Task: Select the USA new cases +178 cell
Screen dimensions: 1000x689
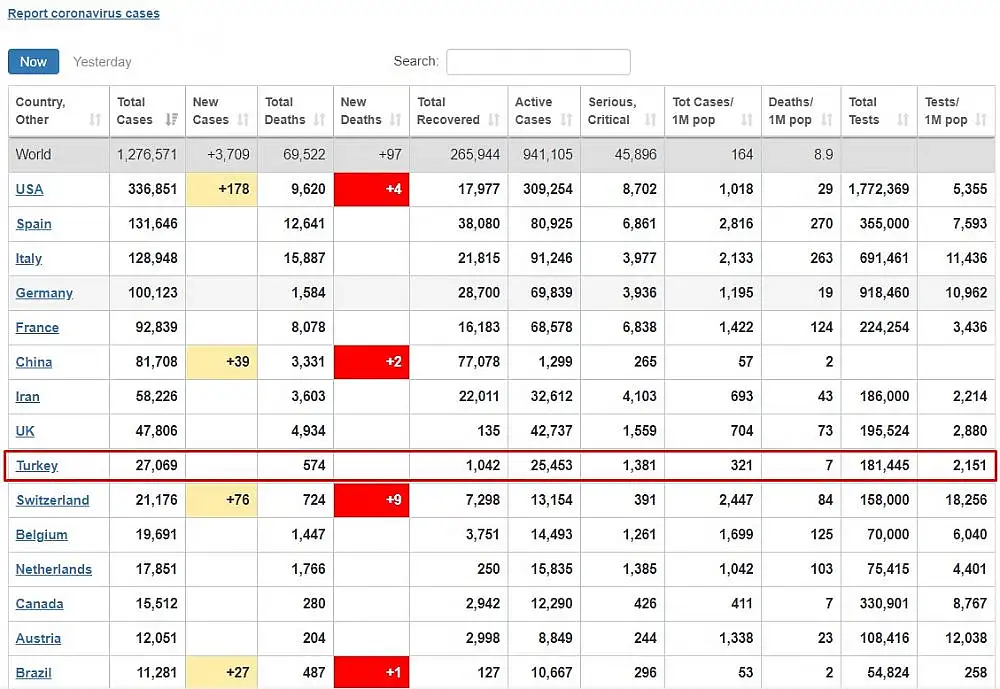Action: (x=221, y=189)
